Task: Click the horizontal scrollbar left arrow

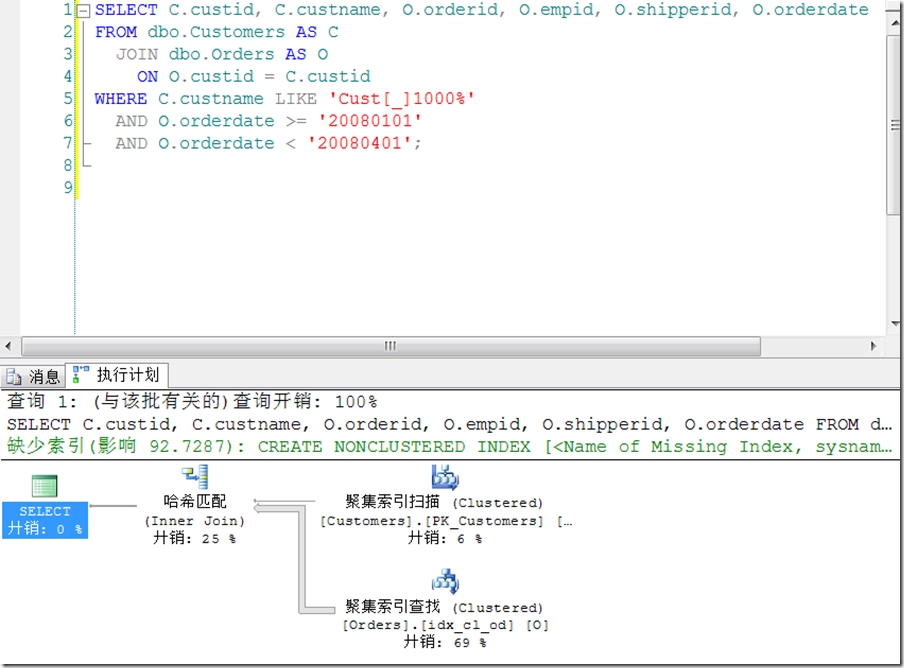Action: point(8,346)
